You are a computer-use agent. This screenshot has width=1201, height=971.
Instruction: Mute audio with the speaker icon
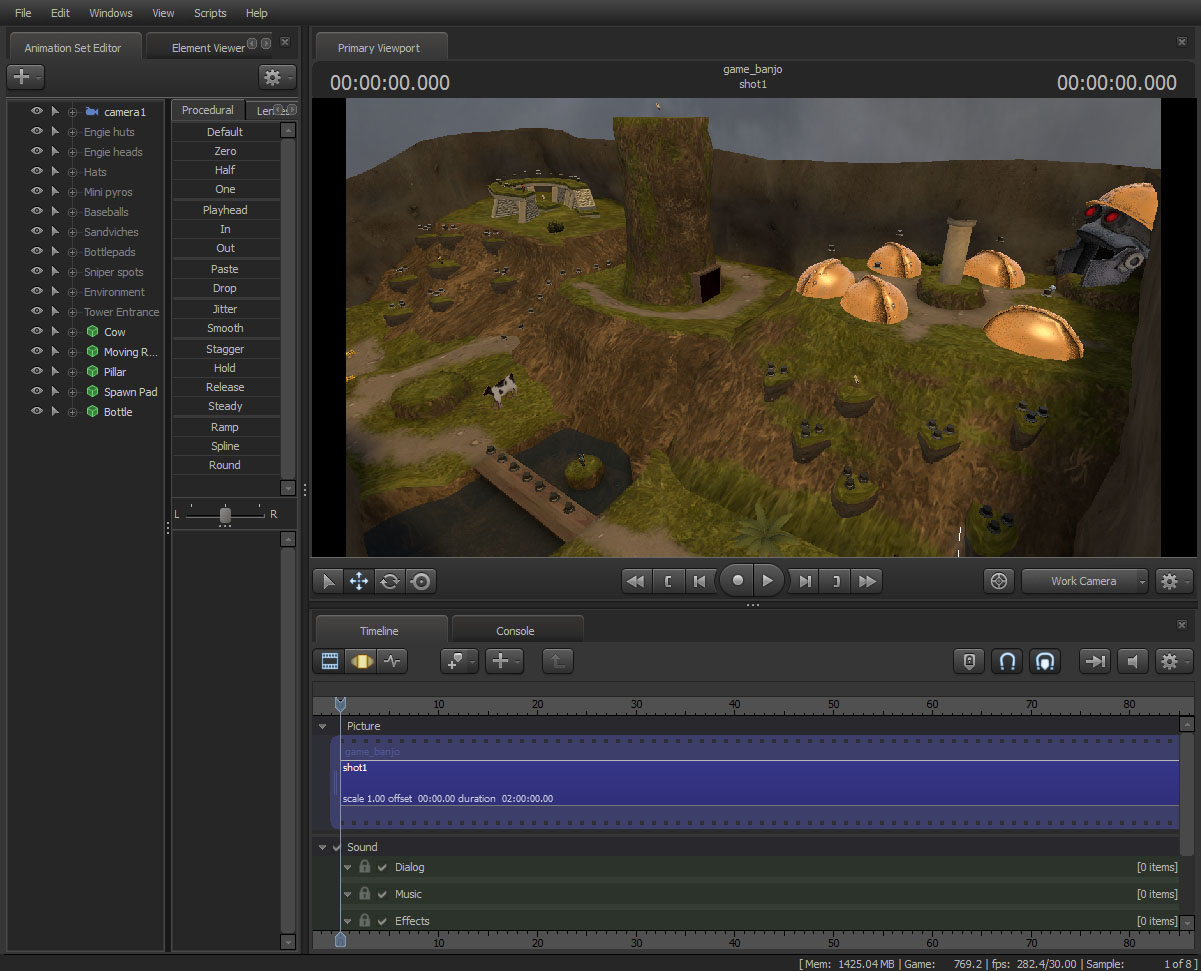(x=1132, y=661)
